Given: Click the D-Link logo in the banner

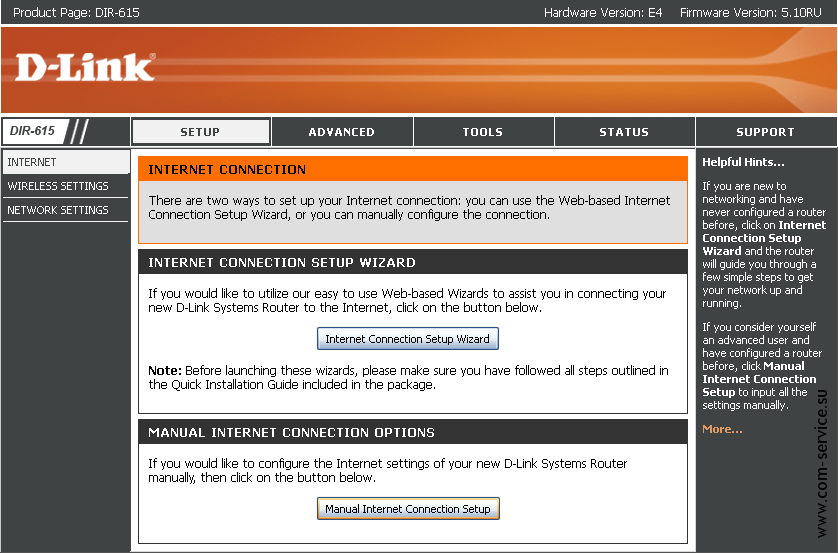Looking at the screenshot, I should [x=86, y=67].
